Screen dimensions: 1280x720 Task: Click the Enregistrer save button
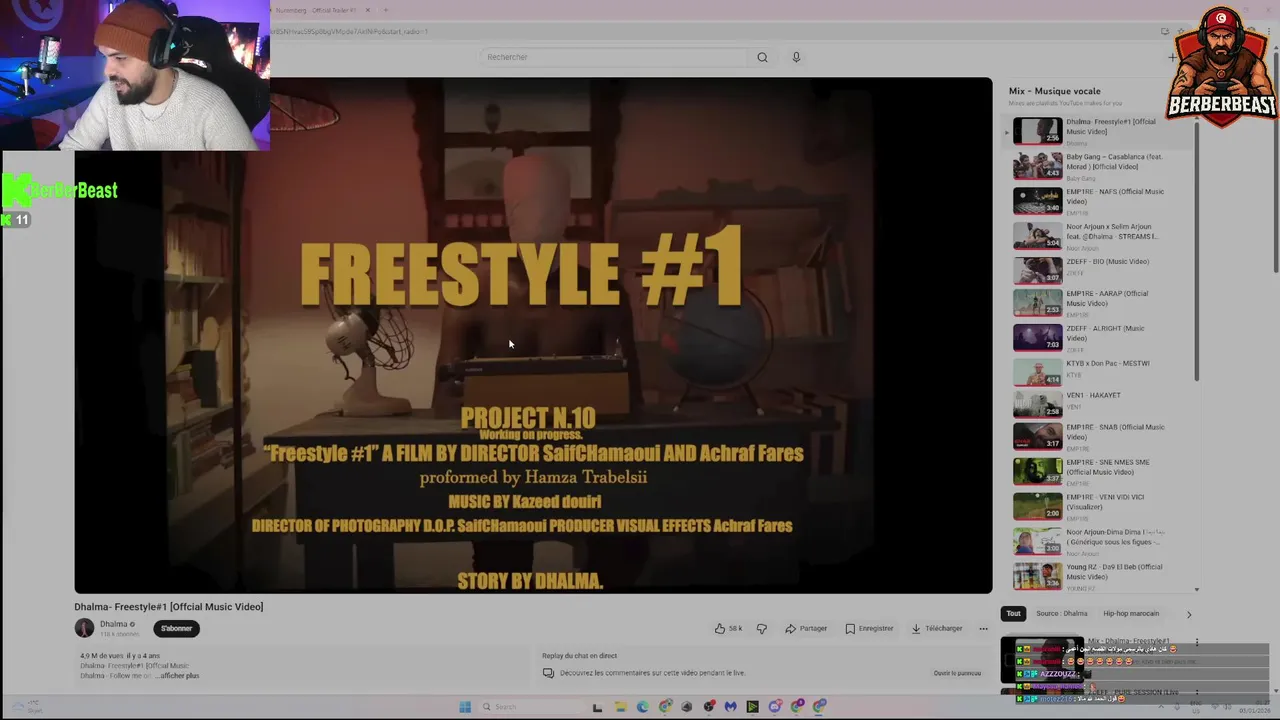tap(869, 628)
